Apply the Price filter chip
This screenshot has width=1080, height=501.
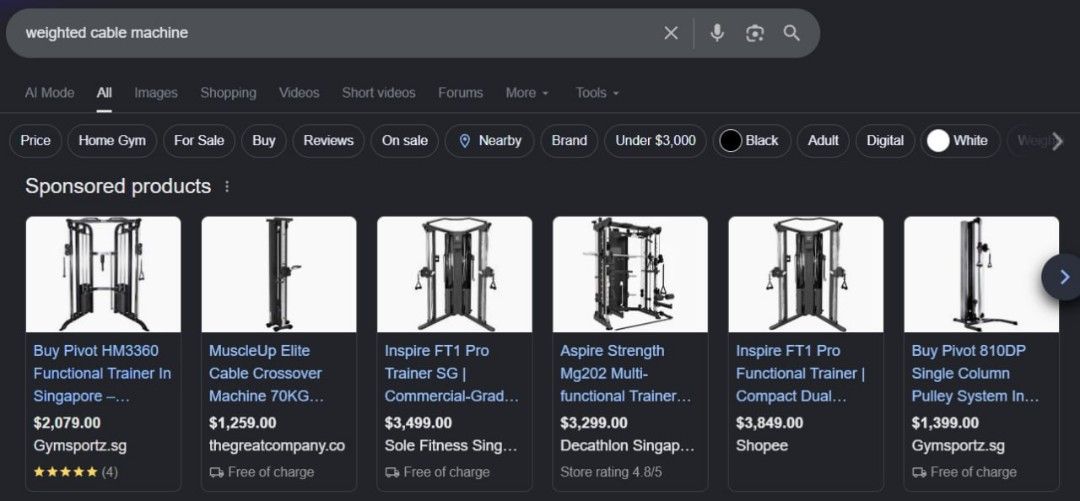pos(35,141)
